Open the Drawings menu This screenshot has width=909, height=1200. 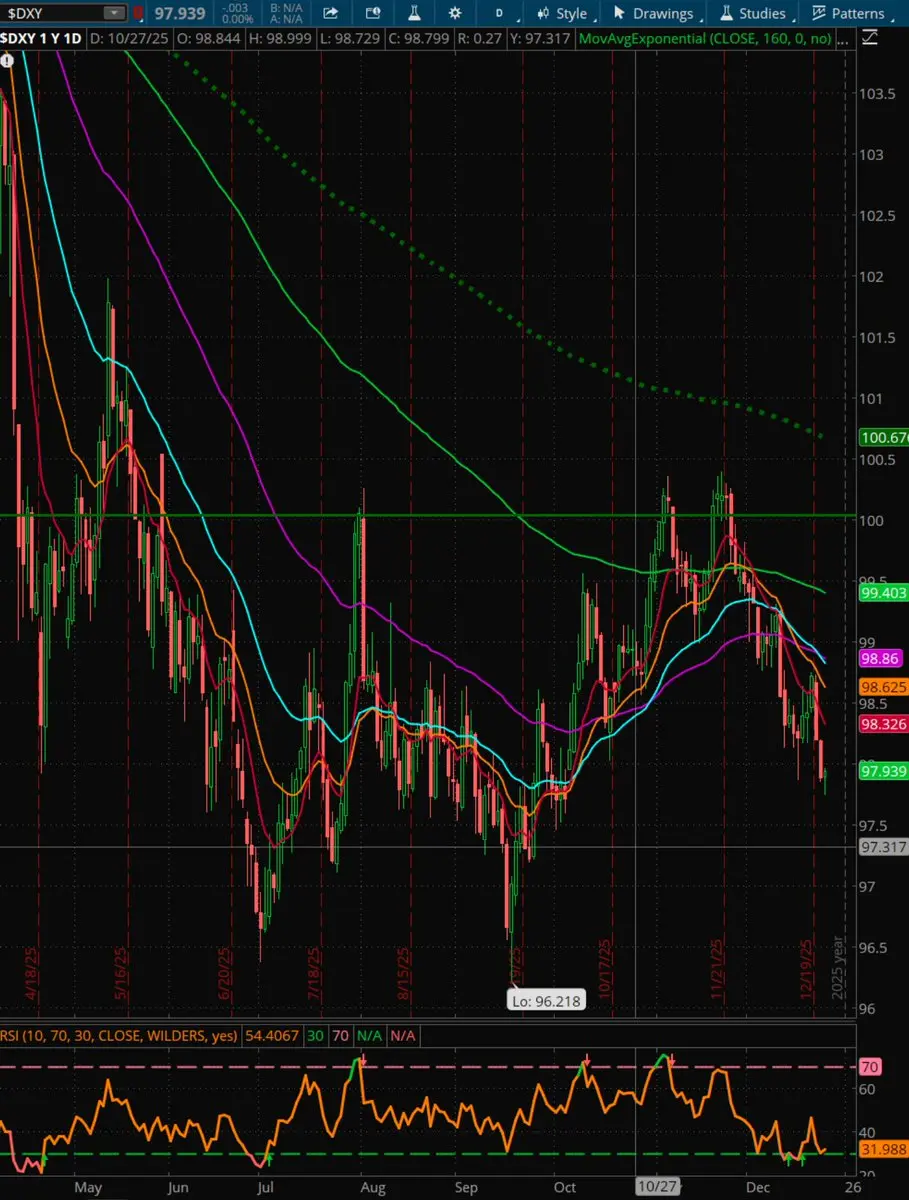coord(653,13)
